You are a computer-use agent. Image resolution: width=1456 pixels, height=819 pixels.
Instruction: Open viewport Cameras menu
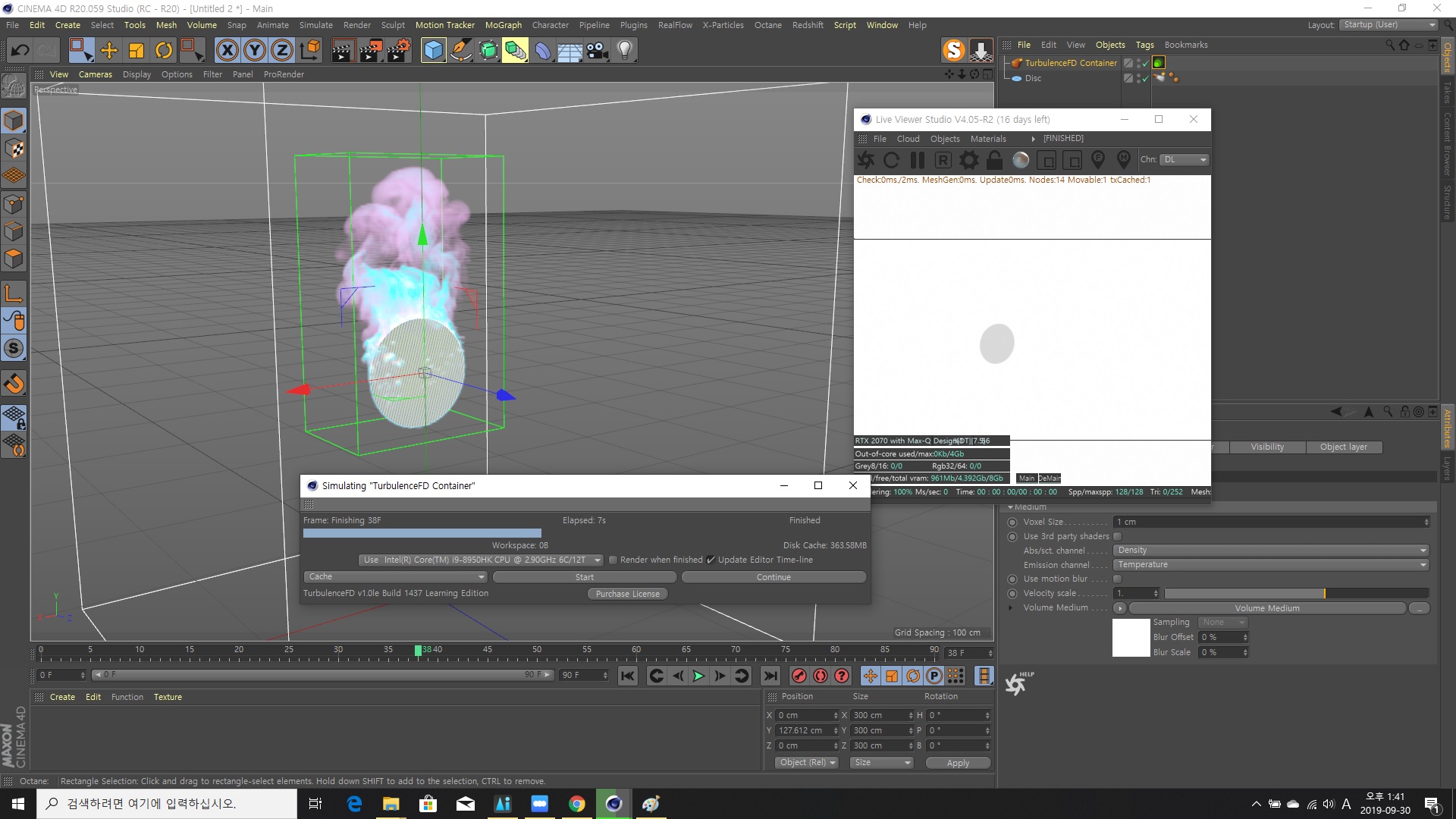point(95,74)
